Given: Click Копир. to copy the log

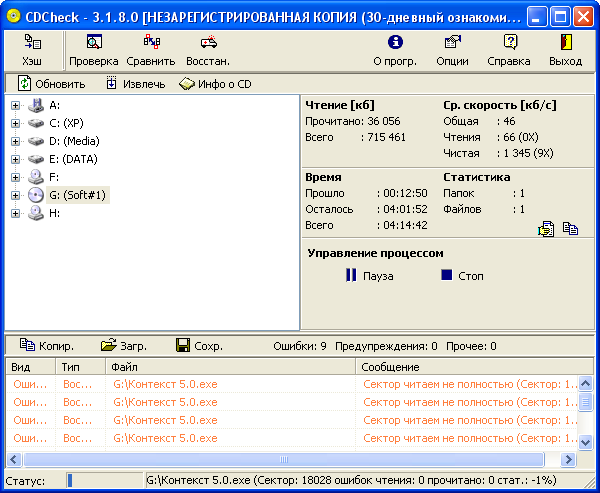Looking at the screenshot, I should pyautogui.click(x=47, y=346).
